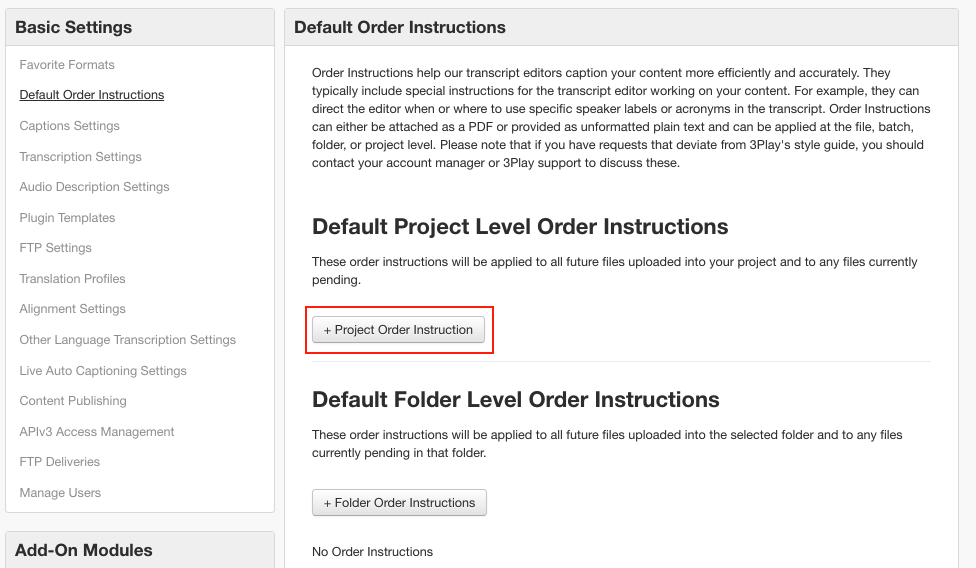Open Favorite Formats settings

tap(67, 65)
